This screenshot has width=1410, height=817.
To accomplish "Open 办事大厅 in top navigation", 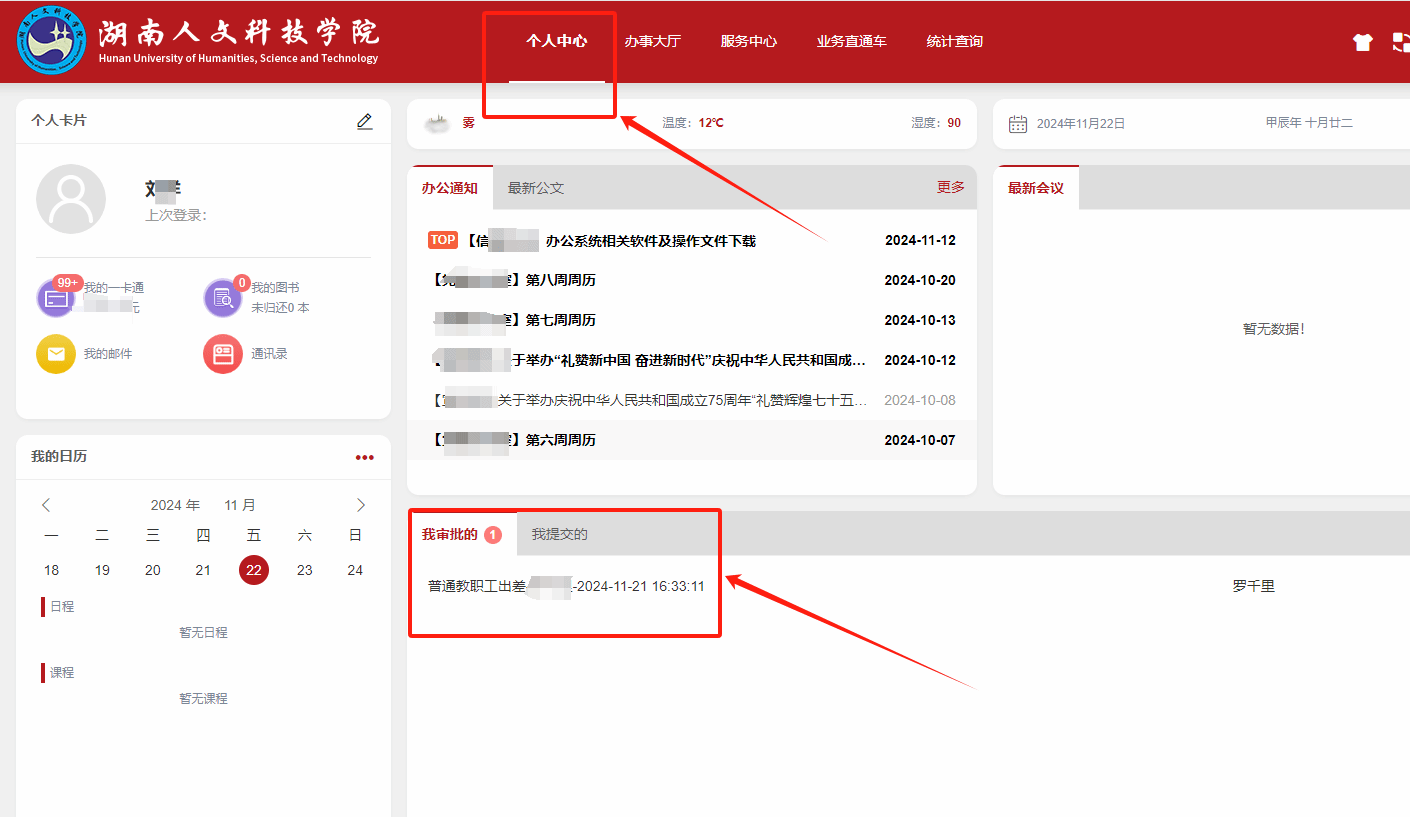I will point(652,42).
